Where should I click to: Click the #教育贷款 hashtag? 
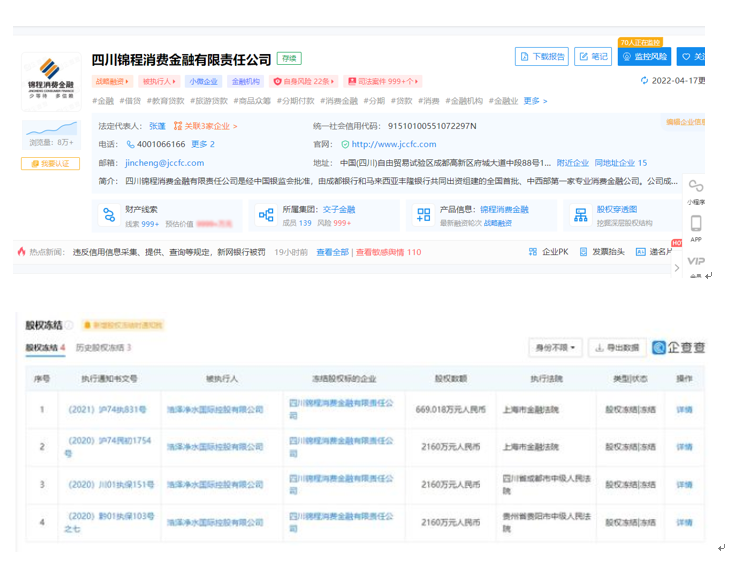click(x=166, y=101)
